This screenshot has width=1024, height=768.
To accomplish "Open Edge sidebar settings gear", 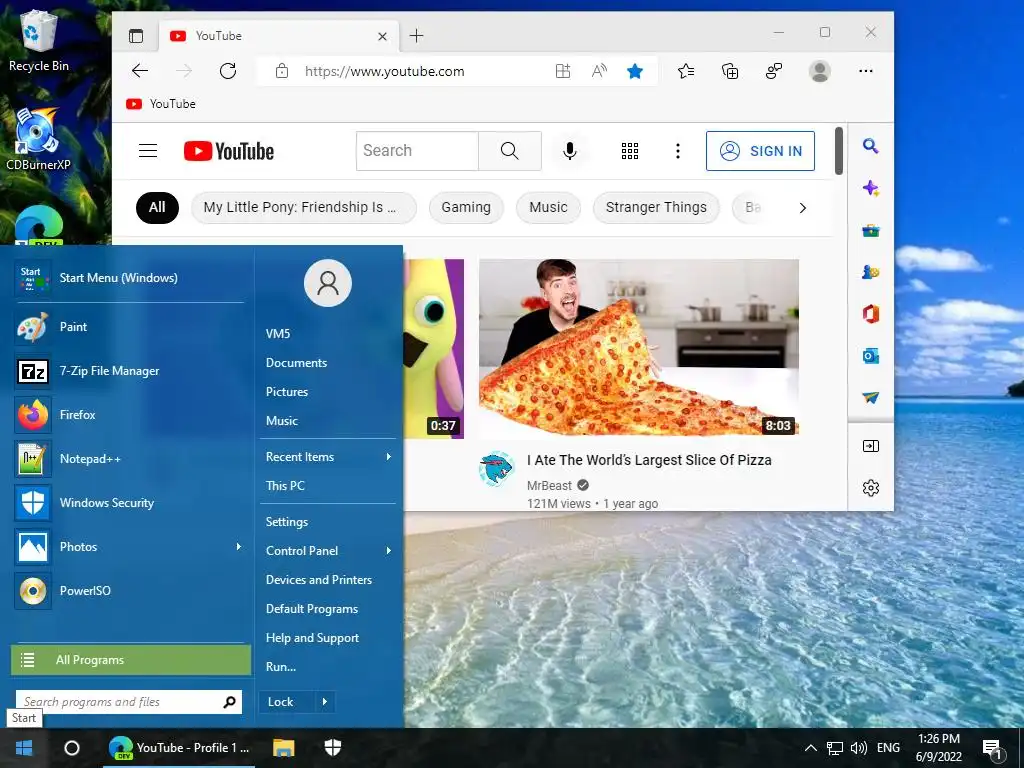I will tap(871, 488).
